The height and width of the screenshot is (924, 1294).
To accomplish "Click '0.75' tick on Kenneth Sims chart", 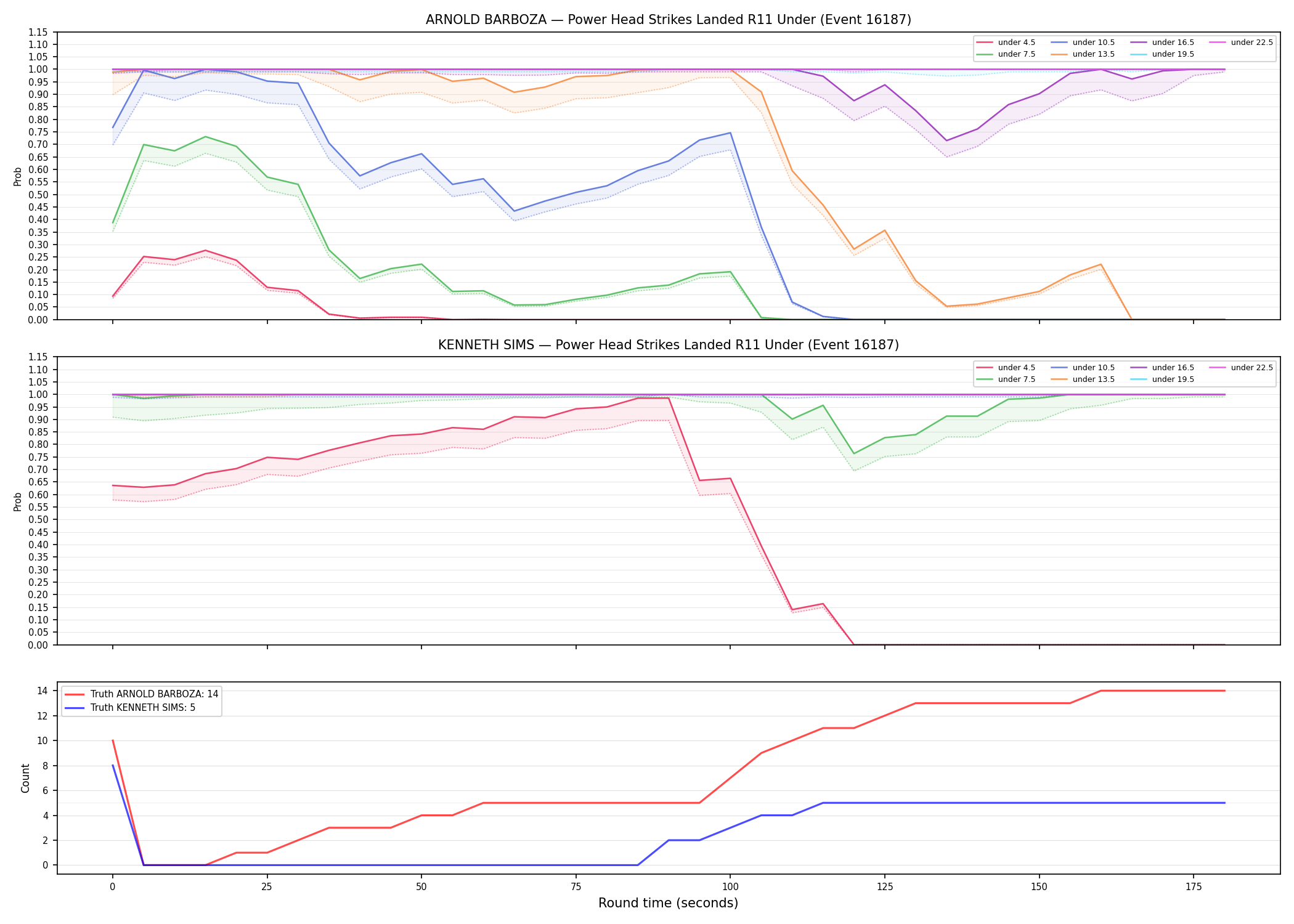I will (38, 457).
